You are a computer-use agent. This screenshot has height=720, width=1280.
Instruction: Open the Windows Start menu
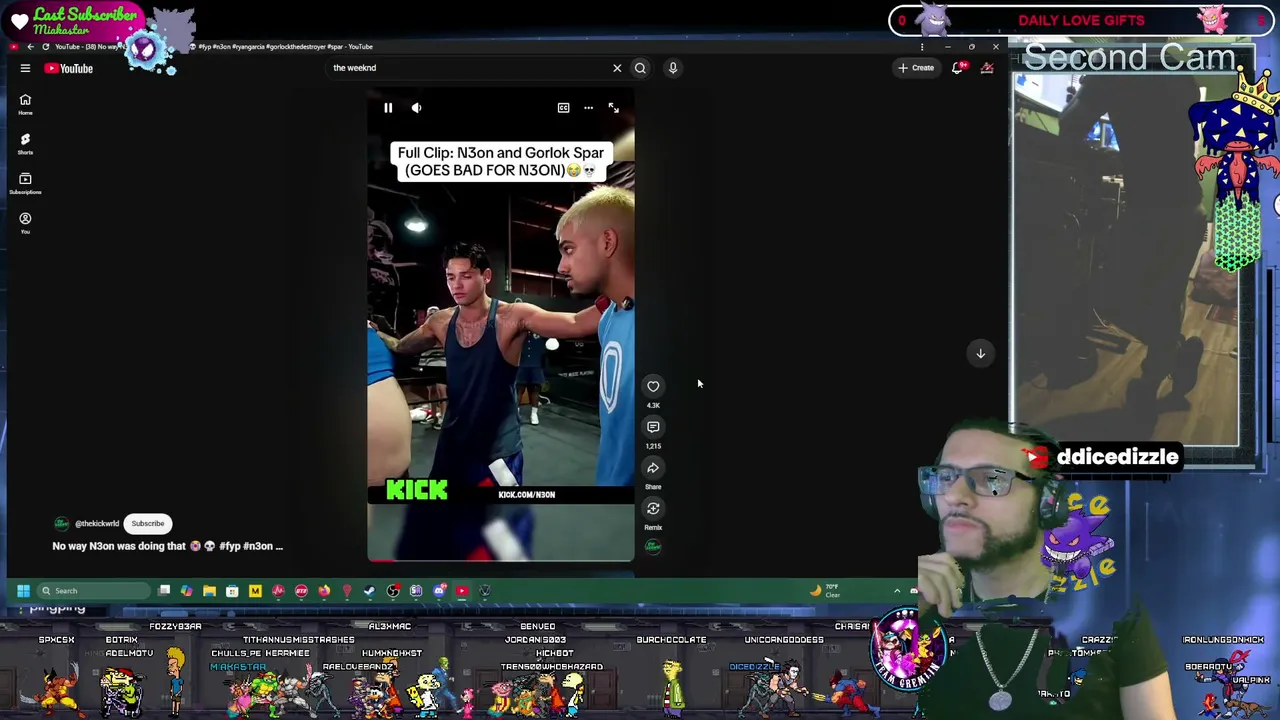click(x=23, y=591)
